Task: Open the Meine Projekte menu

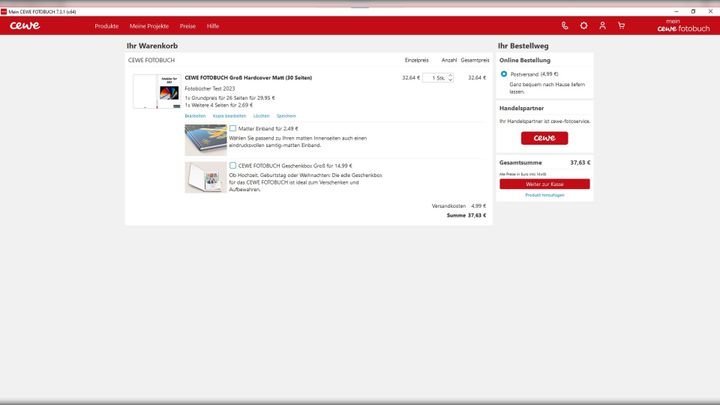Action: pyautogui.click(x=149, y=26)
